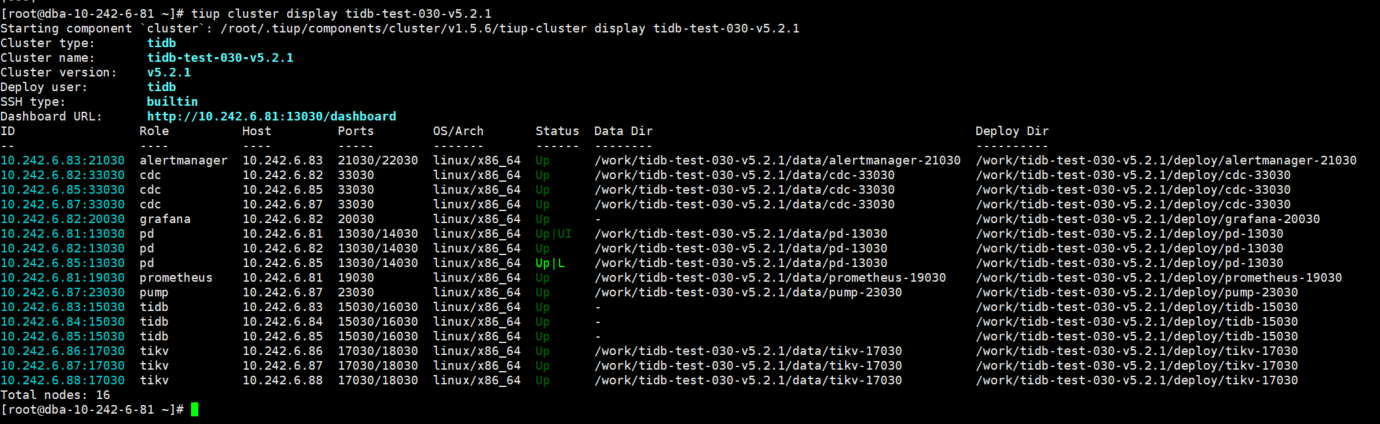Click the Status column header
Viewport: 1380px width, 424px height.
[557, 131]
